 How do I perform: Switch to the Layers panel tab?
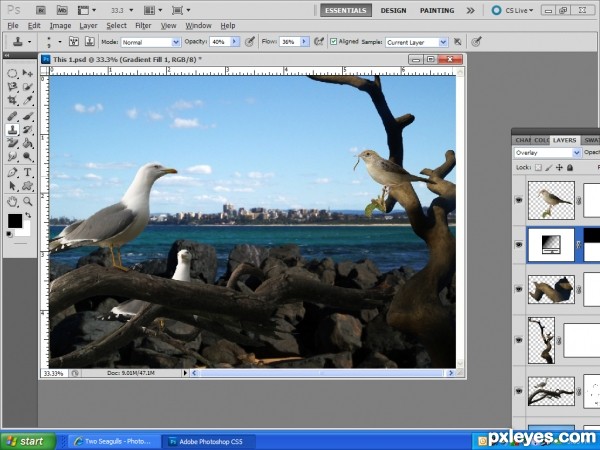coord(564,140)
